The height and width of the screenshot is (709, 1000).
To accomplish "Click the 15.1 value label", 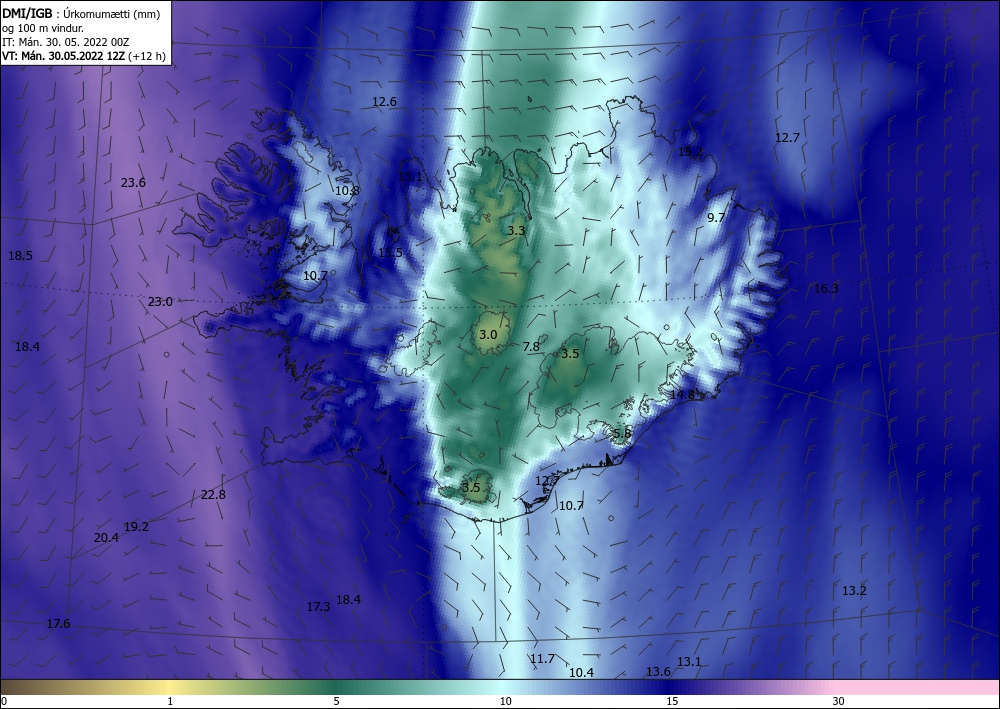I will coord(409,177).
